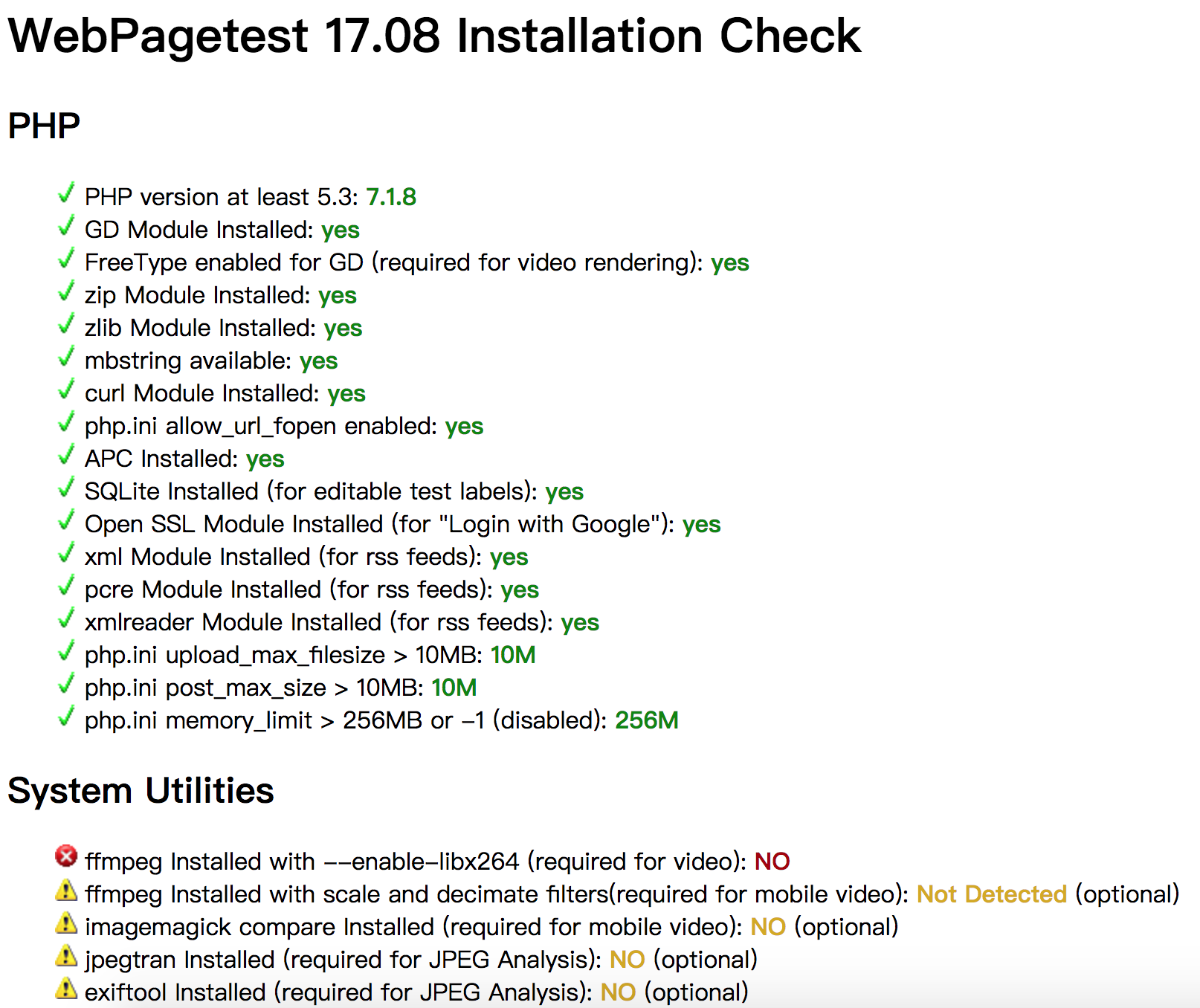Viewport: 1200px width, 1008px height.
Task: Click the checkmark next to curl Module Installed
Action: tap(66, 390)
